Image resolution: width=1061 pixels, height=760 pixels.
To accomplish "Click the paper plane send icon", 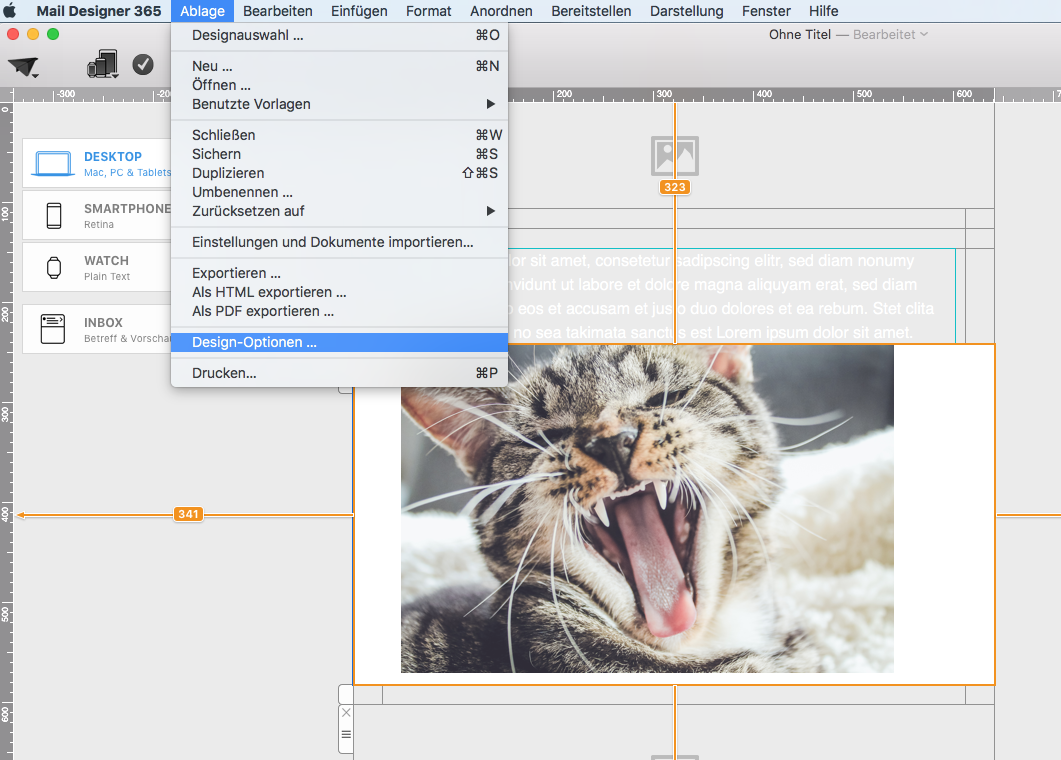I will click(22, 66).
